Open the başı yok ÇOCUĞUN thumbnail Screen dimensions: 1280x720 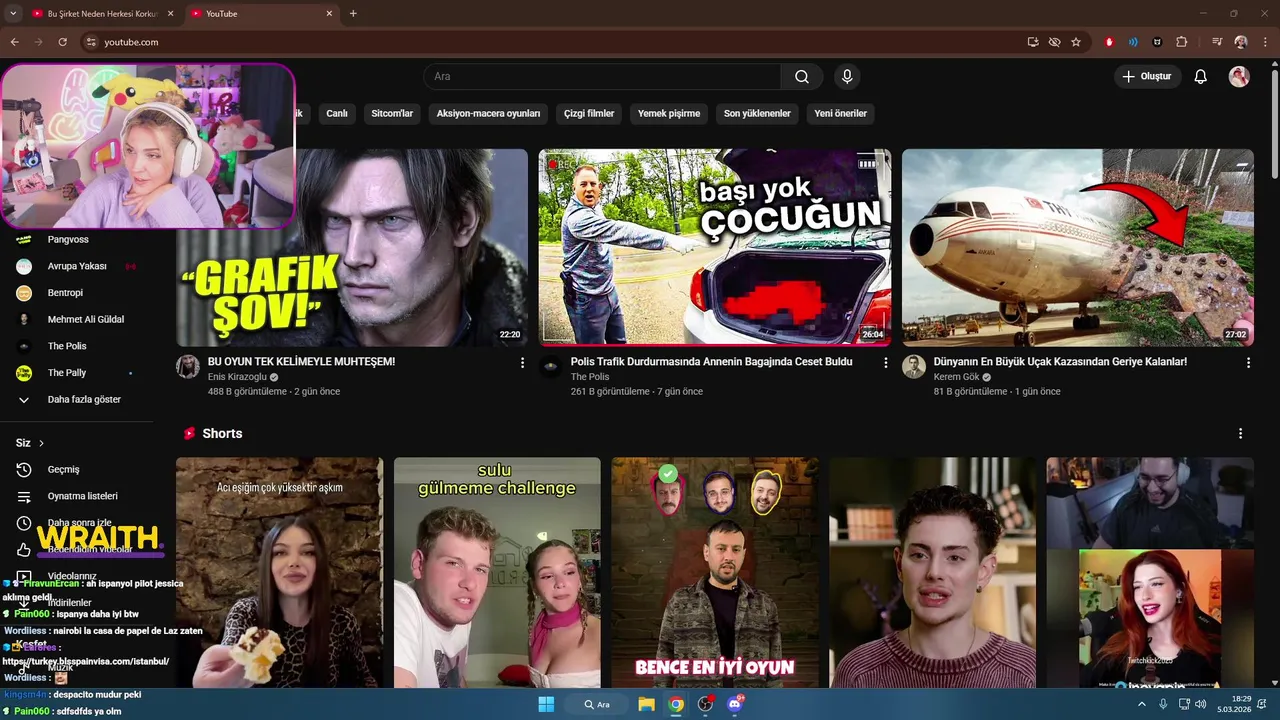tap(715, 247)
